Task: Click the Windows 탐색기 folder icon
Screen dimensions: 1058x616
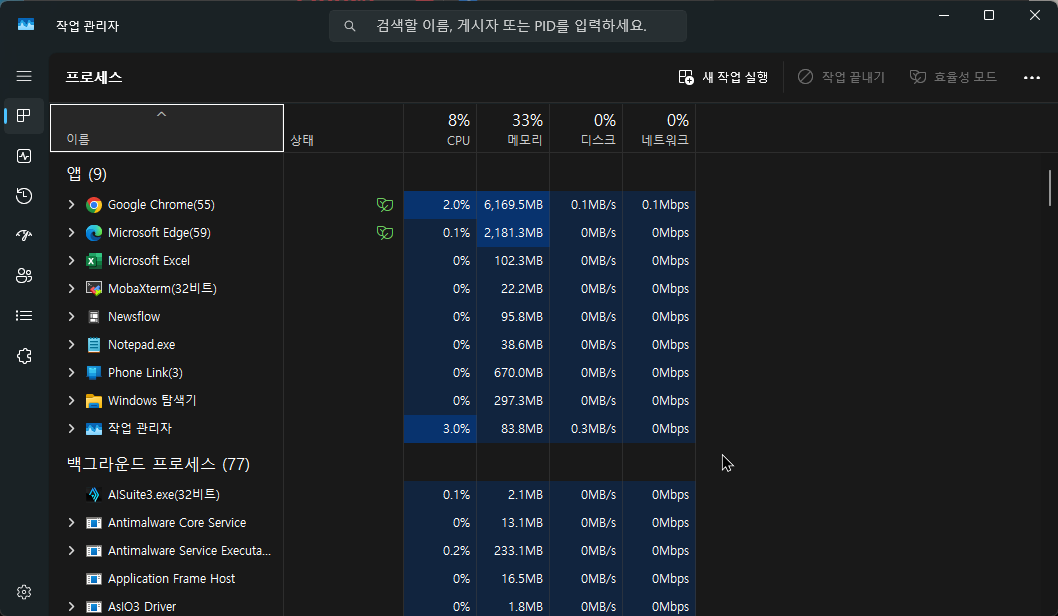Action: pos(94,401)
